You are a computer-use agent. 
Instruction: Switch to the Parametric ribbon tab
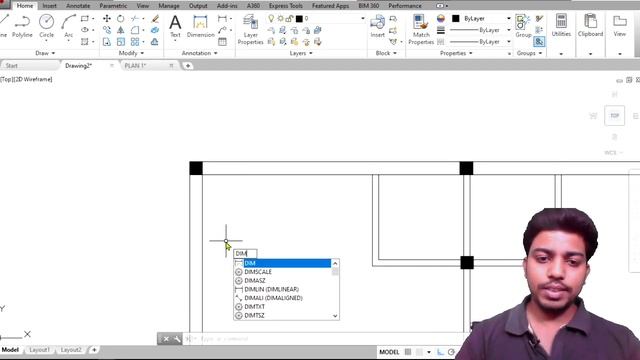[x=113, y=6]
